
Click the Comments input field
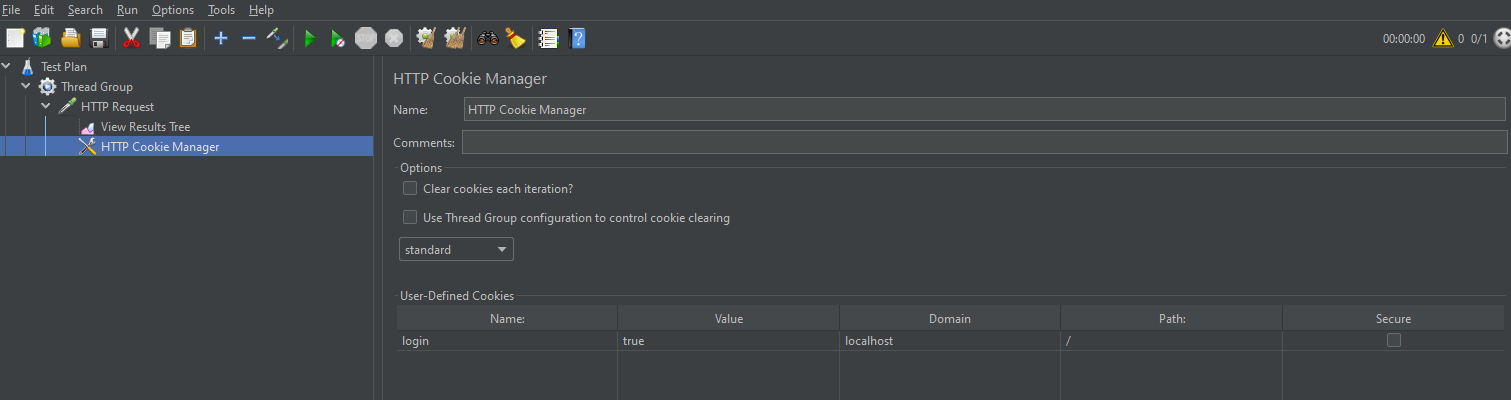tap(984, 142)
